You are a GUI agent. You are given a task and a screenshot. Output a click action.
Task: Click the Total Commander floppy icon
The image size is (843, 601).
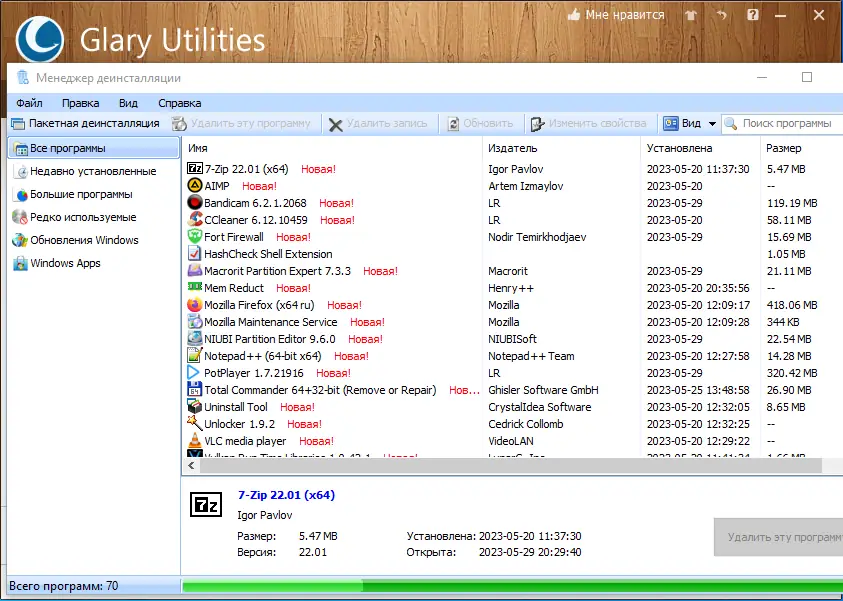click(194, 390)
